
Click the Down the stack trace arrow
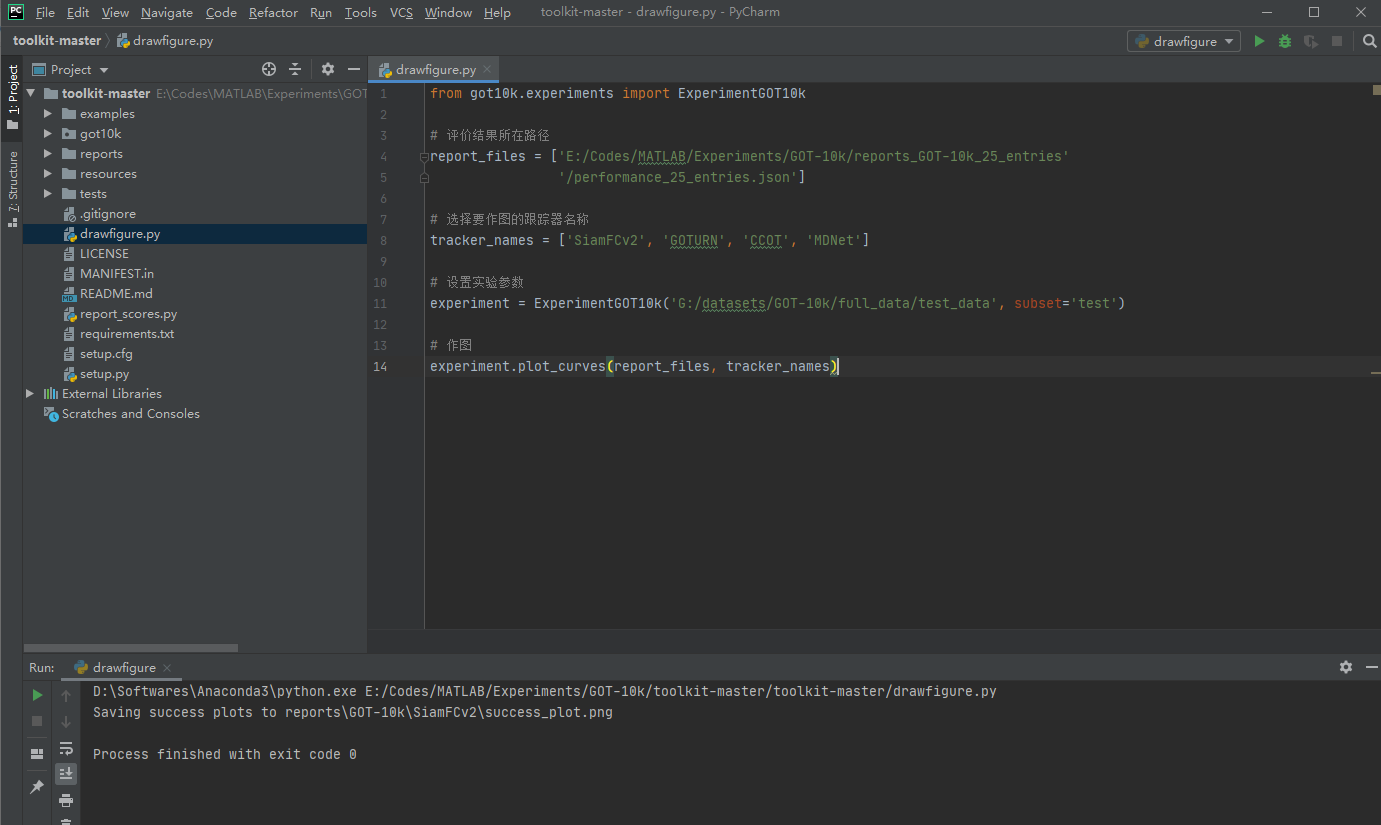[x=66, y=721]
